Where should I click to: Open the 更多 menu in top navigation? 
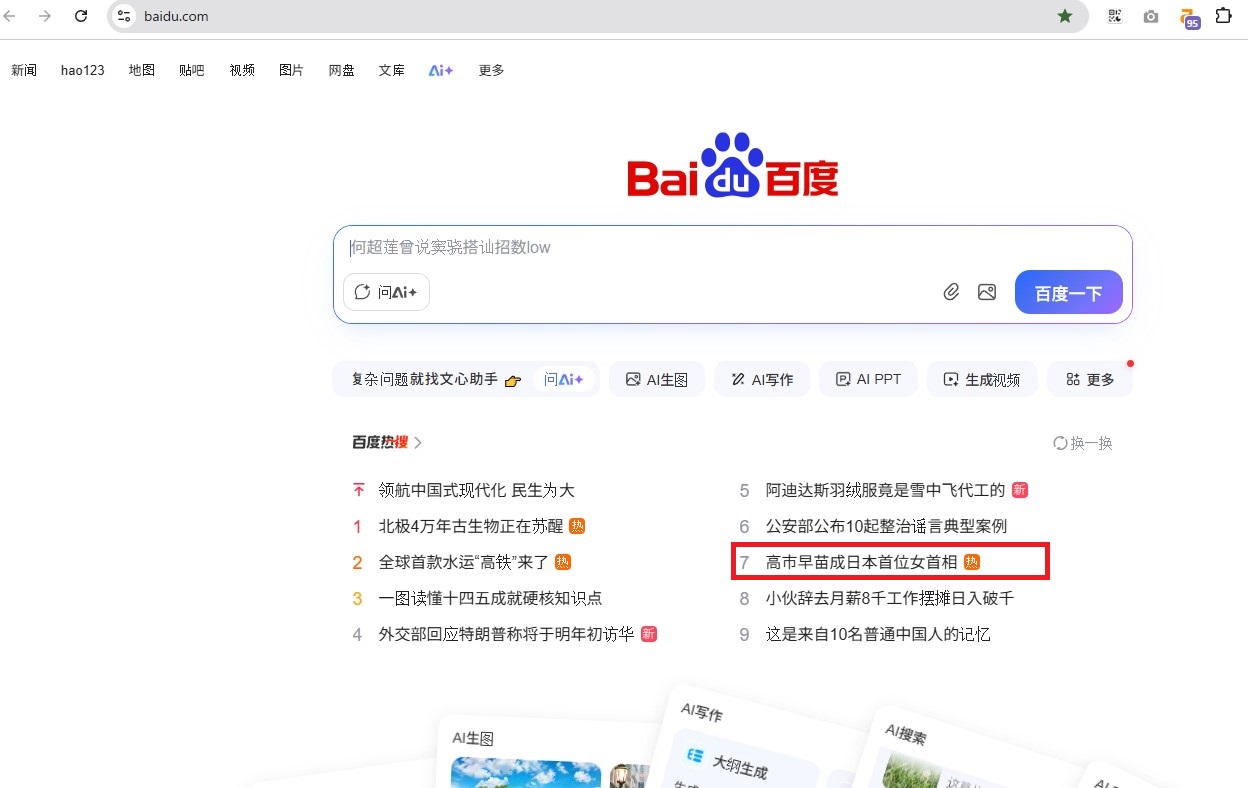click(491, 70)
